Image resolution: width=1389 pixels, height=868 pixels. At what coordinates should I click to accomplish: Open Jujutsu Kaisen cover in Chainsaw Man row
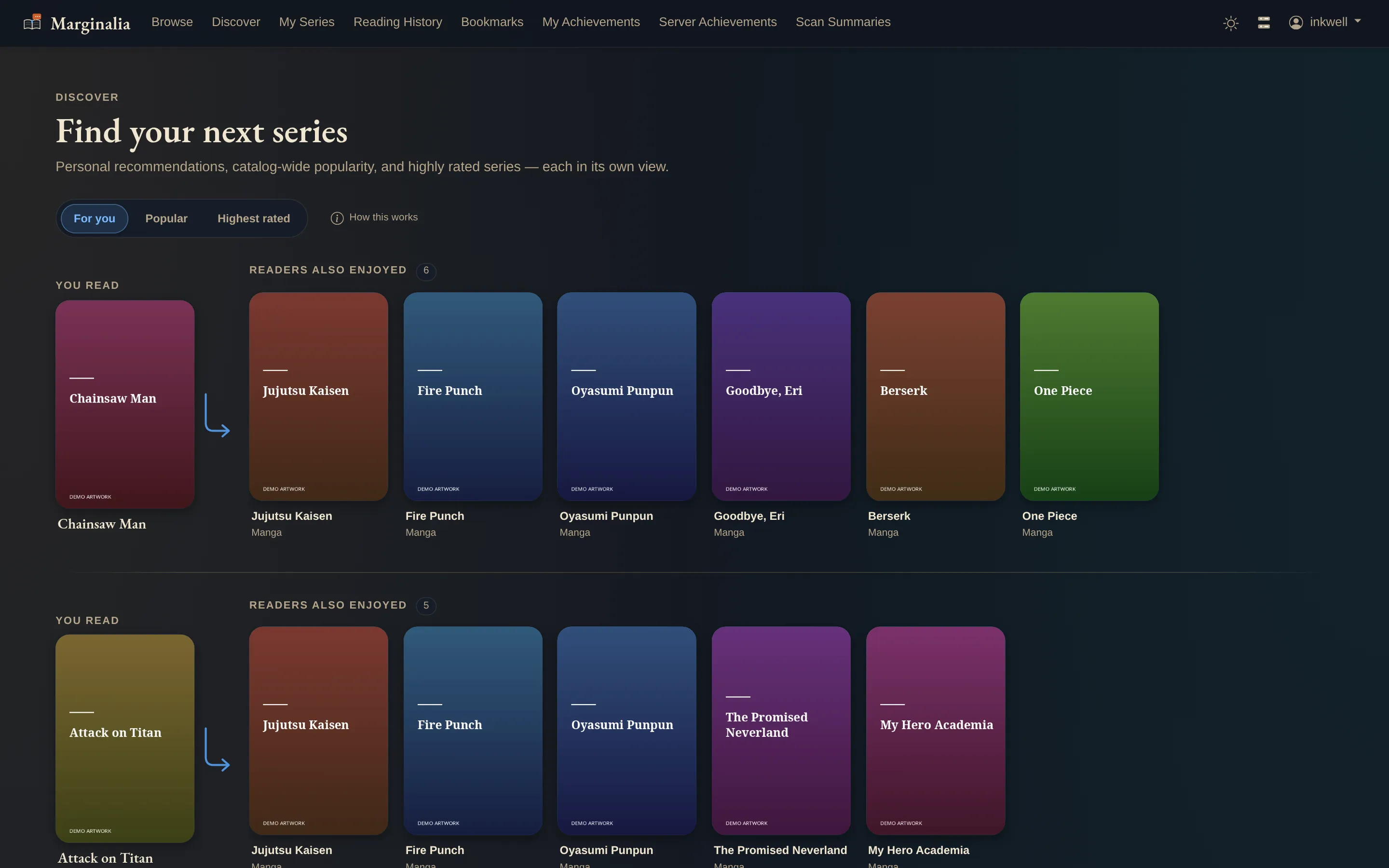318,396
